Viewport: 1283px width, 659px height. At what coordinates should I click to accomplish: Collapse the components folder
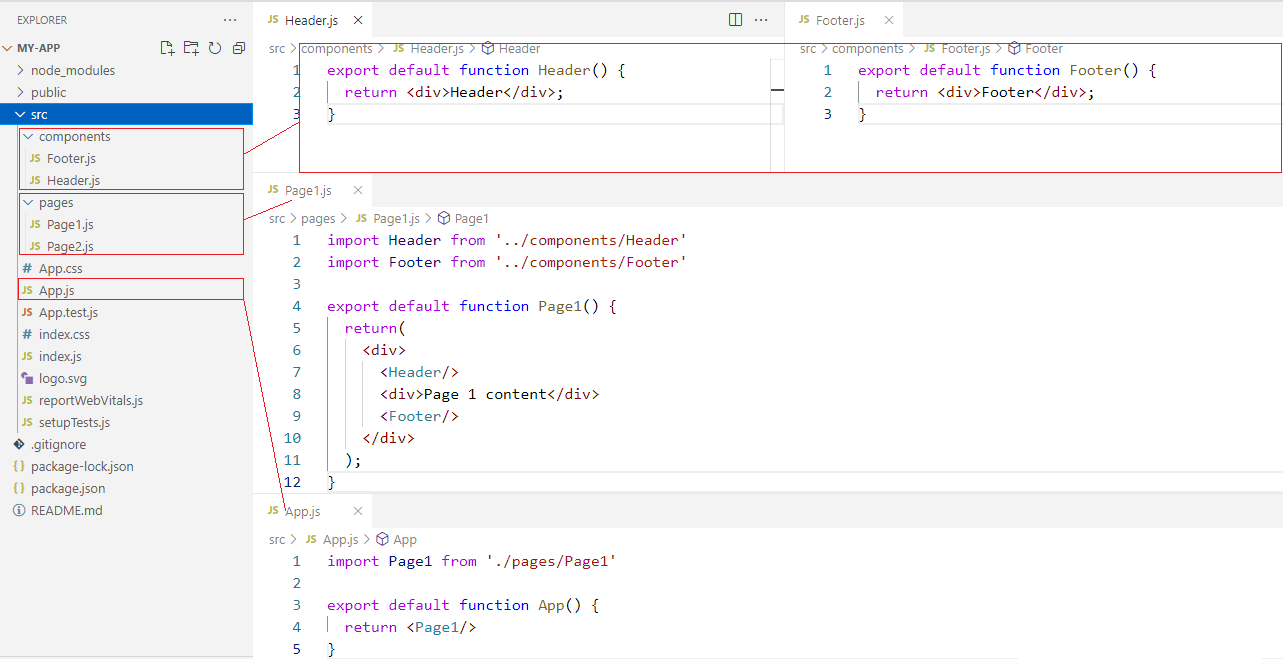(x=74, y=137)
